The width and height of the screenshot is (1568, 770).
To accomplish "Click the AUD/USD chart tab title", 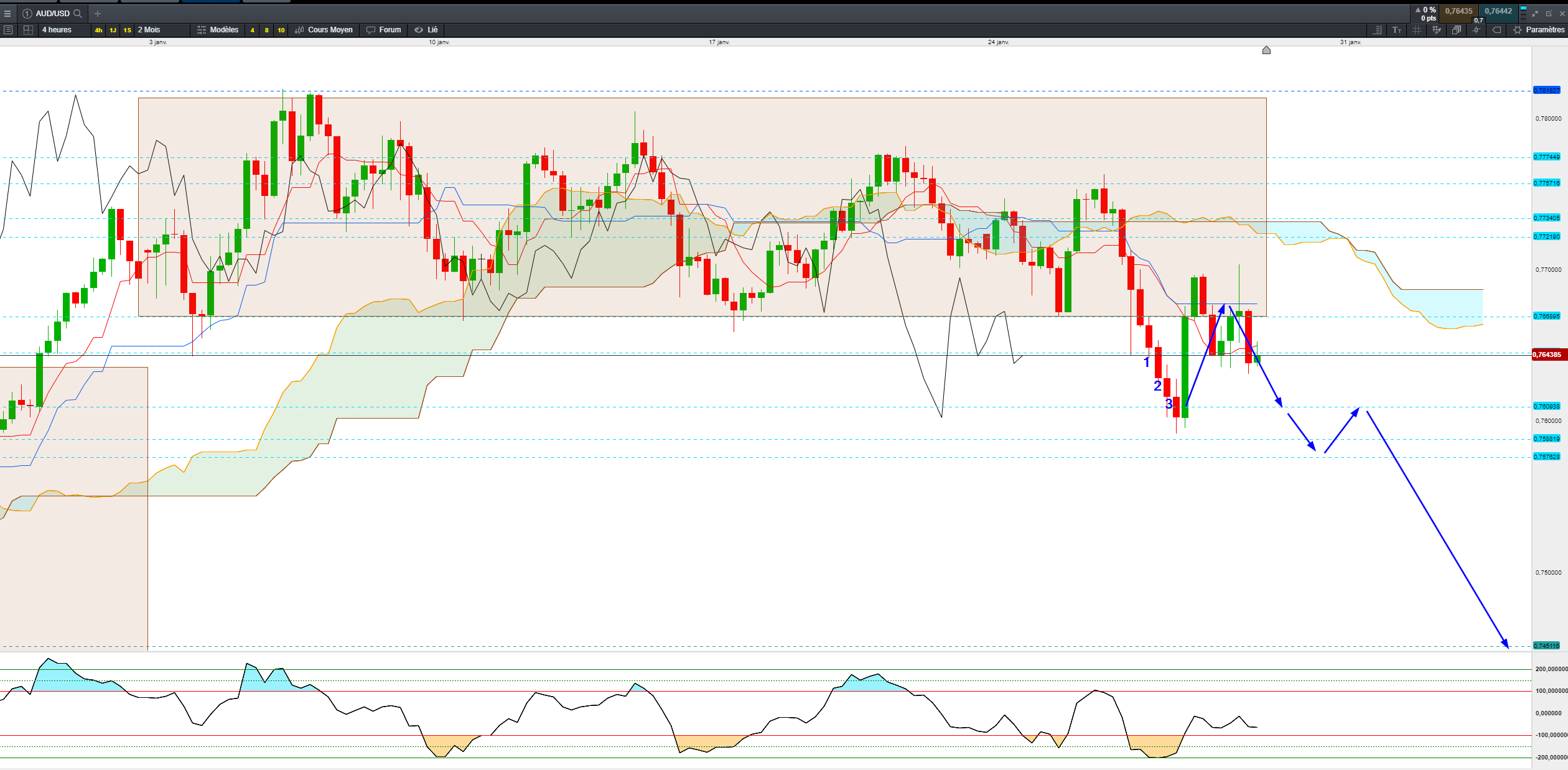I will pos(52,13).
